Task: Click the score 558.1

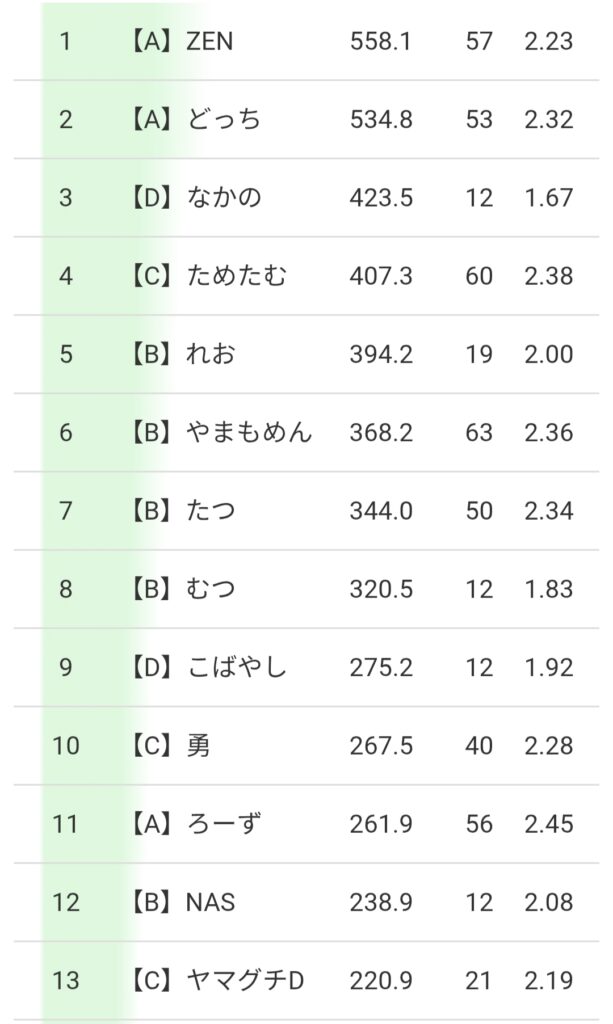Action: tap(381, 42)
